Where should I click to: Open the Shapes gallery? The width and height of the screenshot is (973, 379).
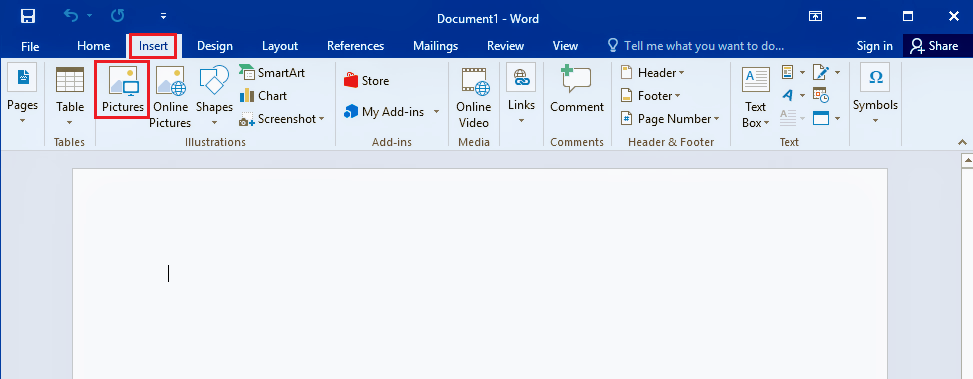214,97
